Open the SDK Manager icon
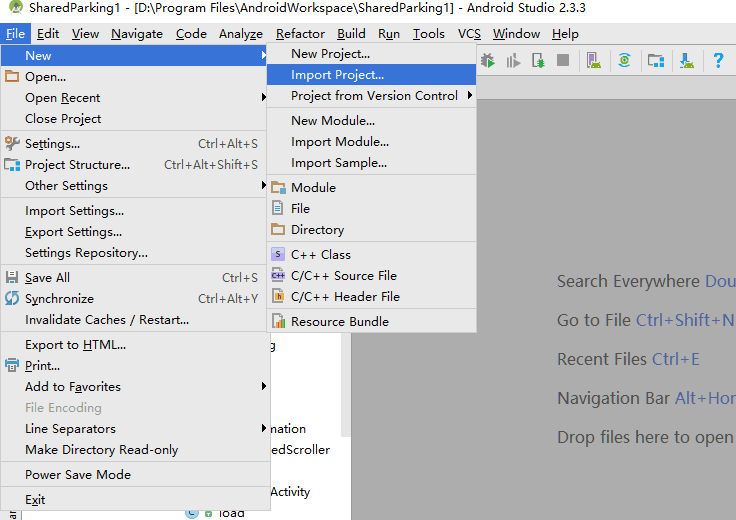This screenshot has height=520, width=736. [686, 61]
